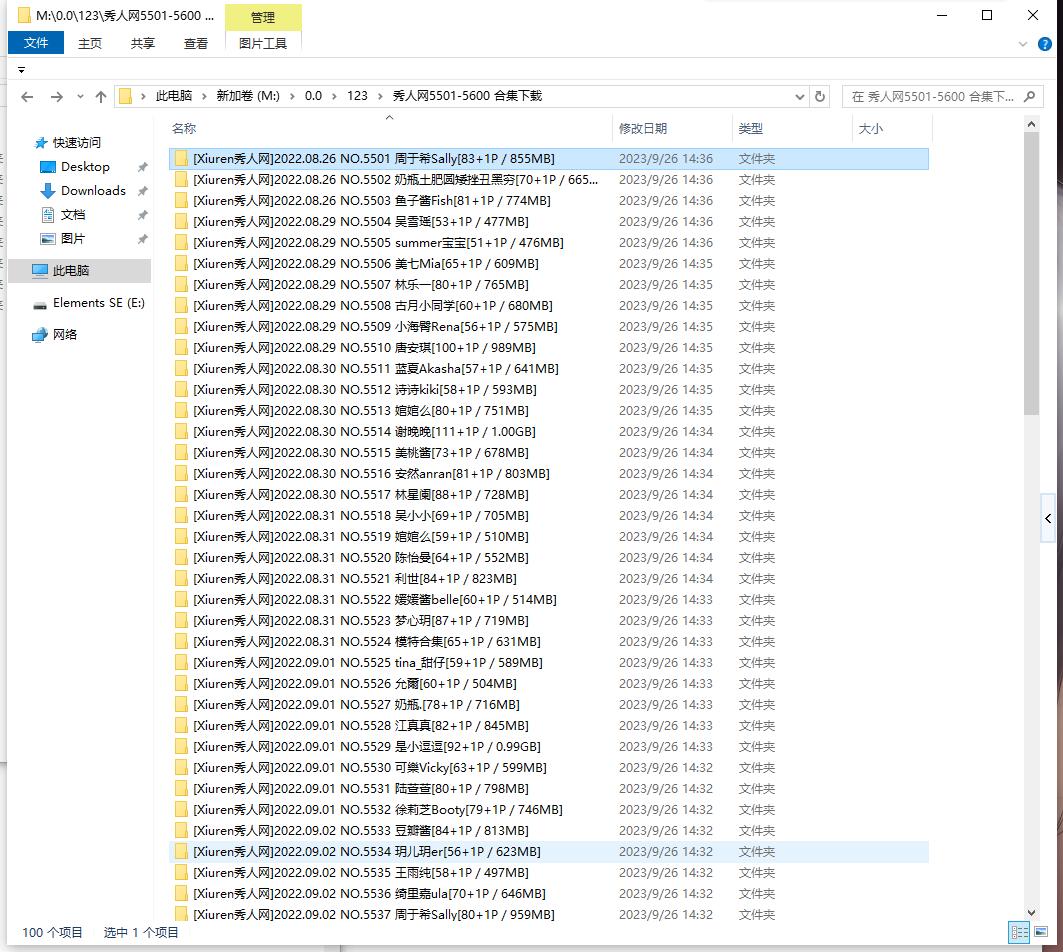Image resolution: width=1063 pixels, height=952 pixels.
Task: Click the side panel collapse arrow at right edge
Action: click(1047, 519)
